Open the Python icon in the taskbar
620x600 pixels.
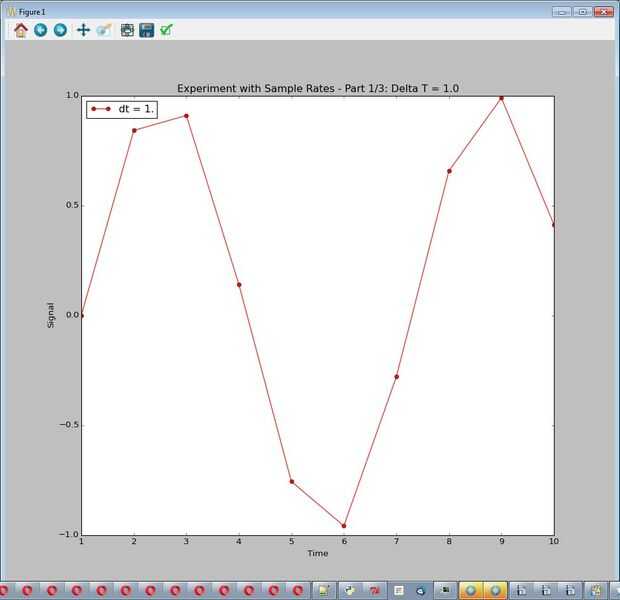click(x=350, y=590)
